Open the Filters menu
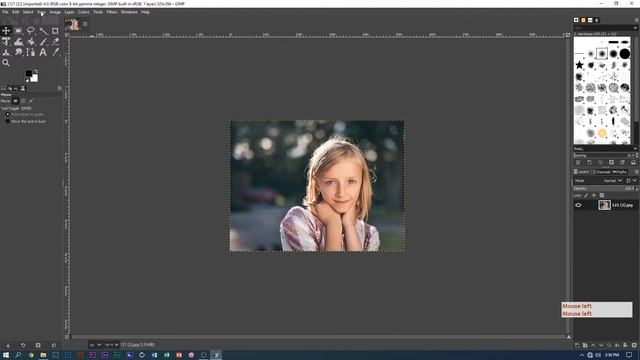 (x=112, y=12)
